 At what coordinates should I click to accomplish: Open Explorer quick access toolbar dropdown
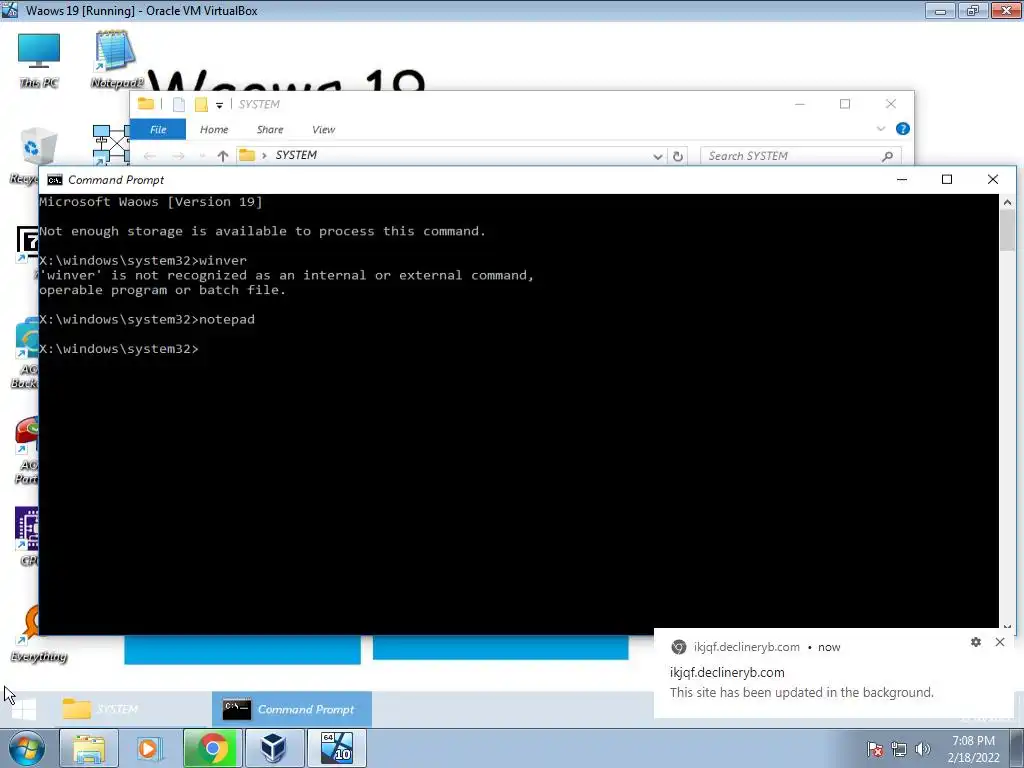click(x=219, y=105)
